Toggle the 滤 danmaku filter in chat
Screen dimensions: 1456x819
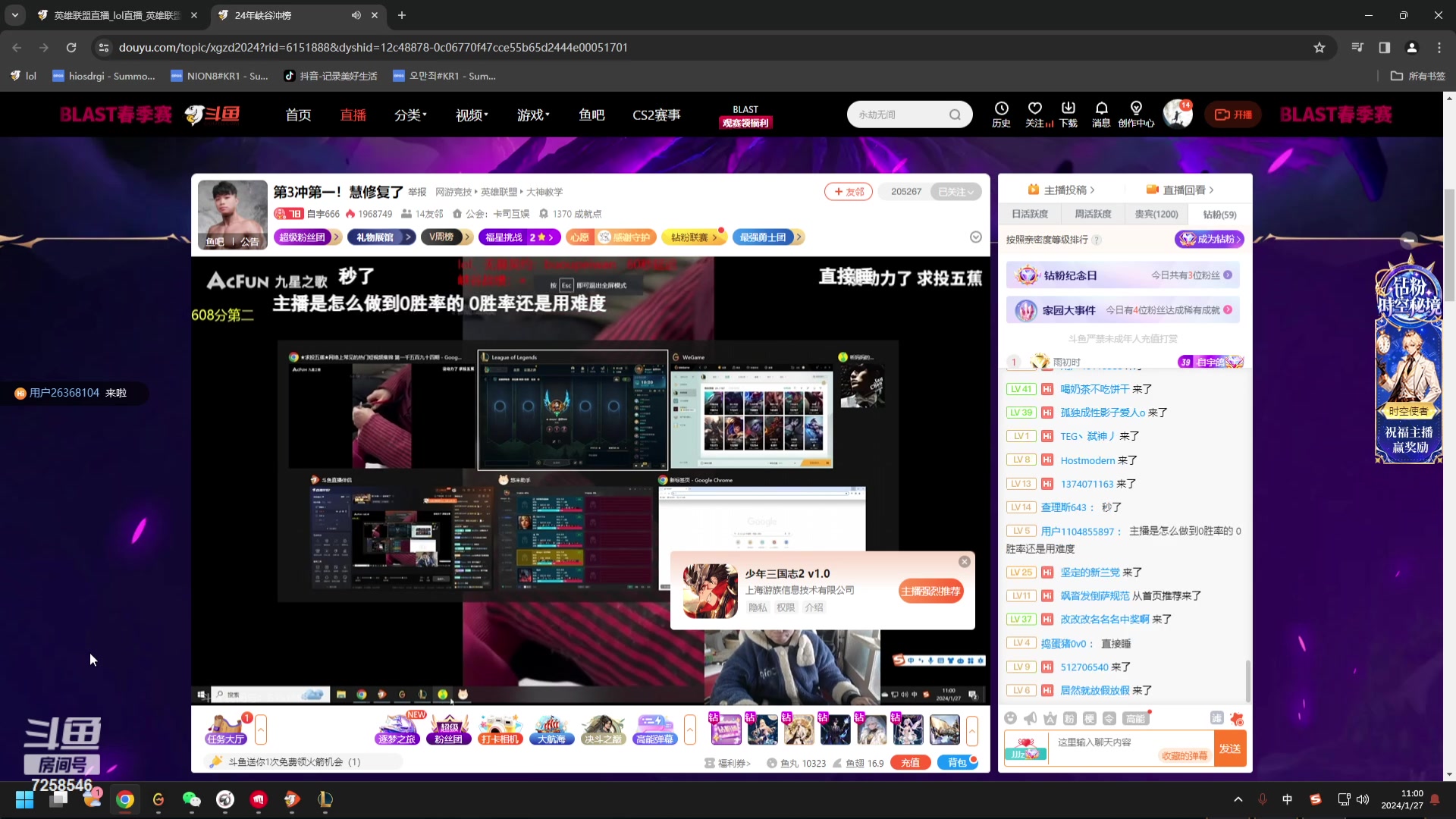[x=1216, y=718]
